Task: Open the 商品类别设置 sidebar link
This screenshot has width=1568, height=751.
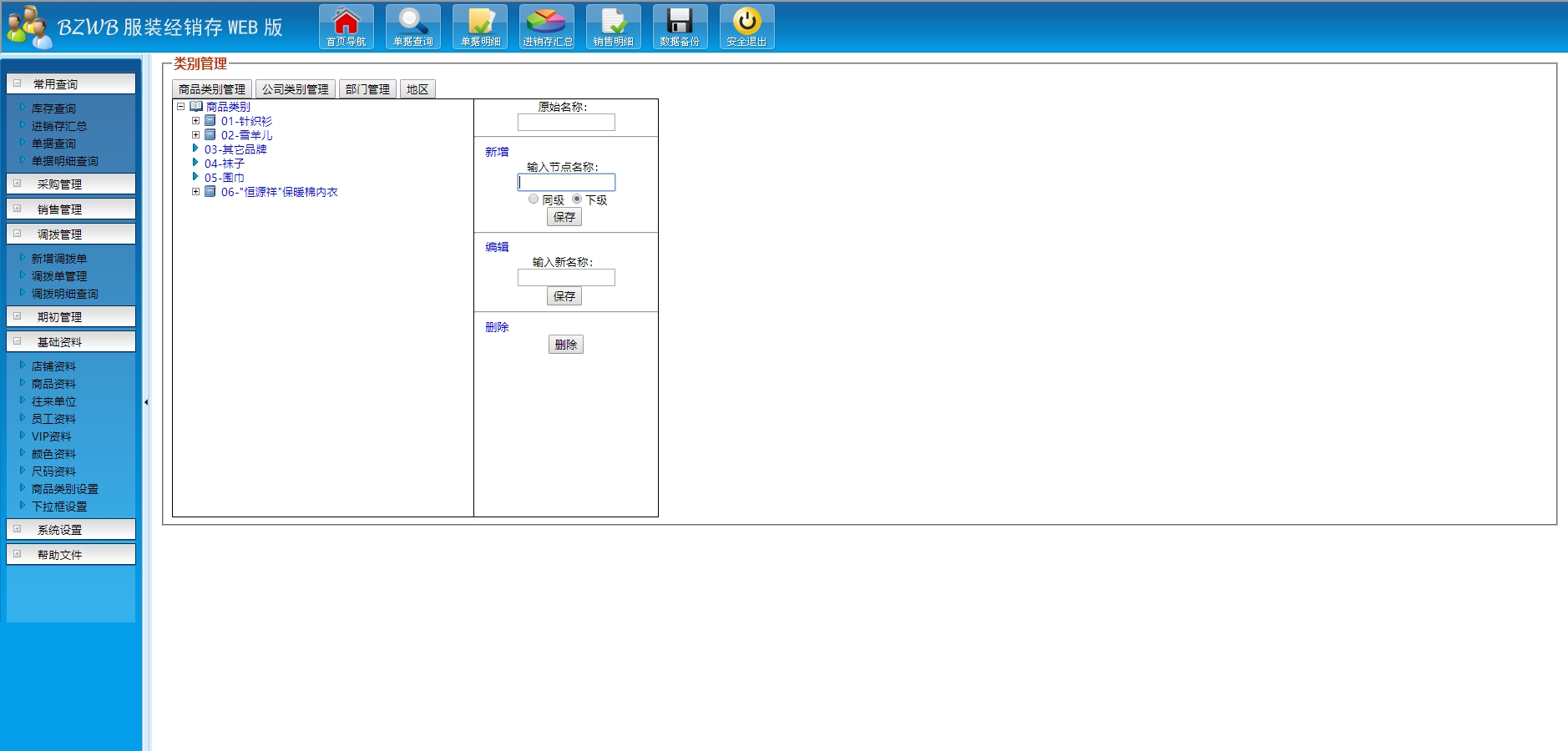Action: [65, 489]
